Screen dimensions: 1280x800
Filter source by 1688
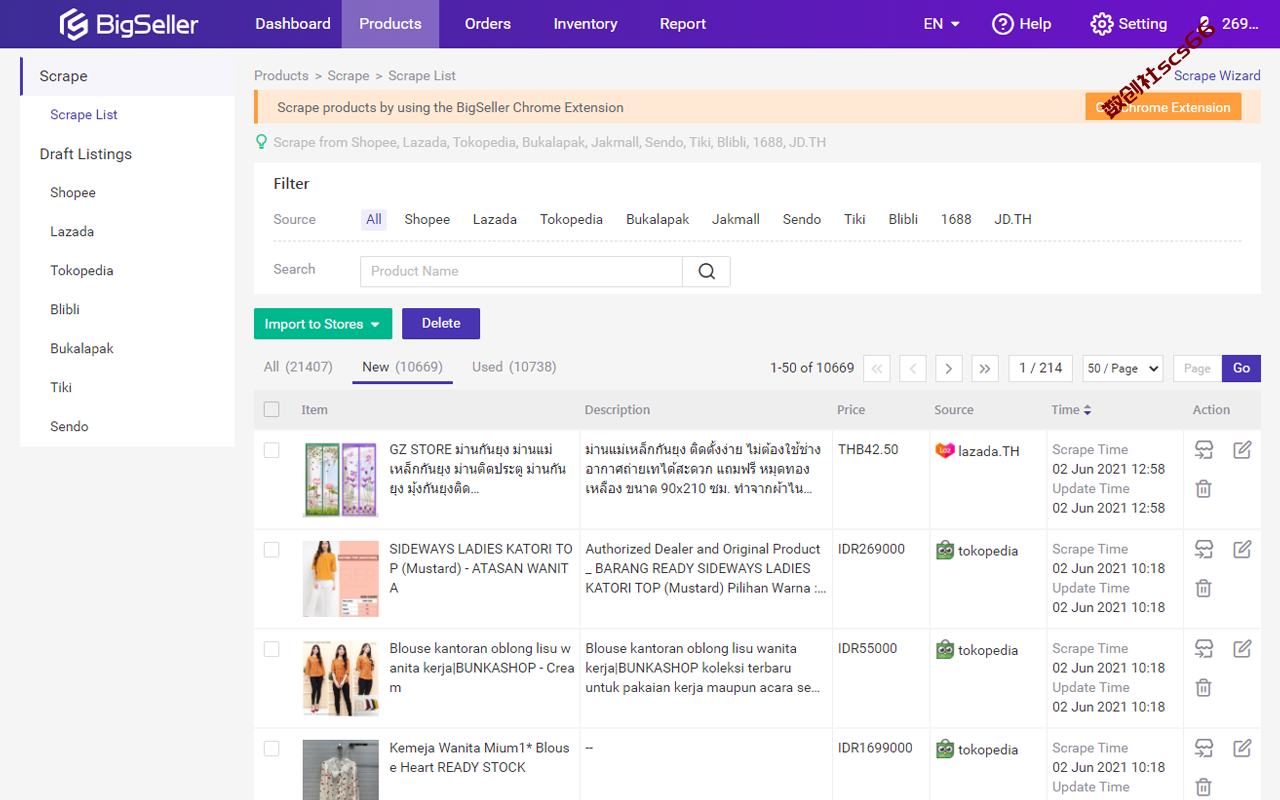coord(956,219)
